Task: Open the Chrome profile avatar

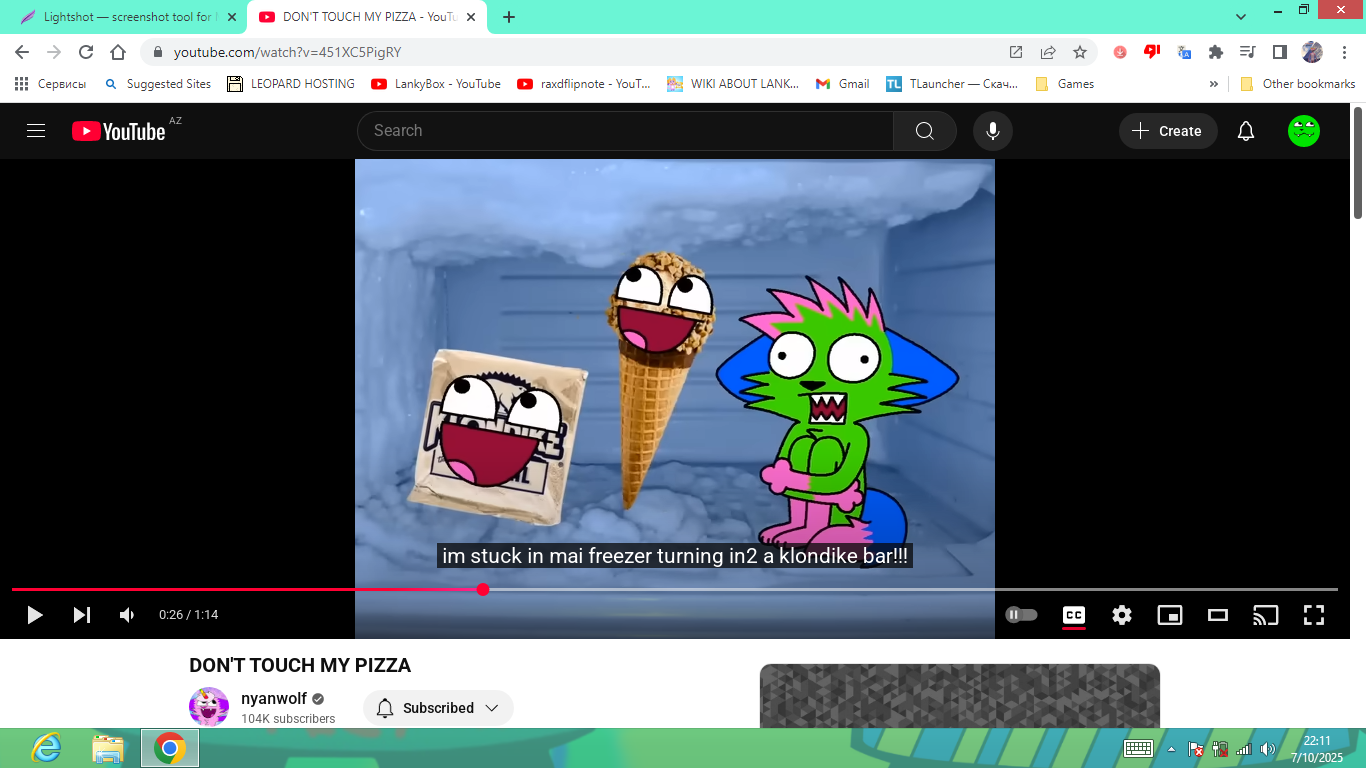Action: click(x=1312, y=52)
